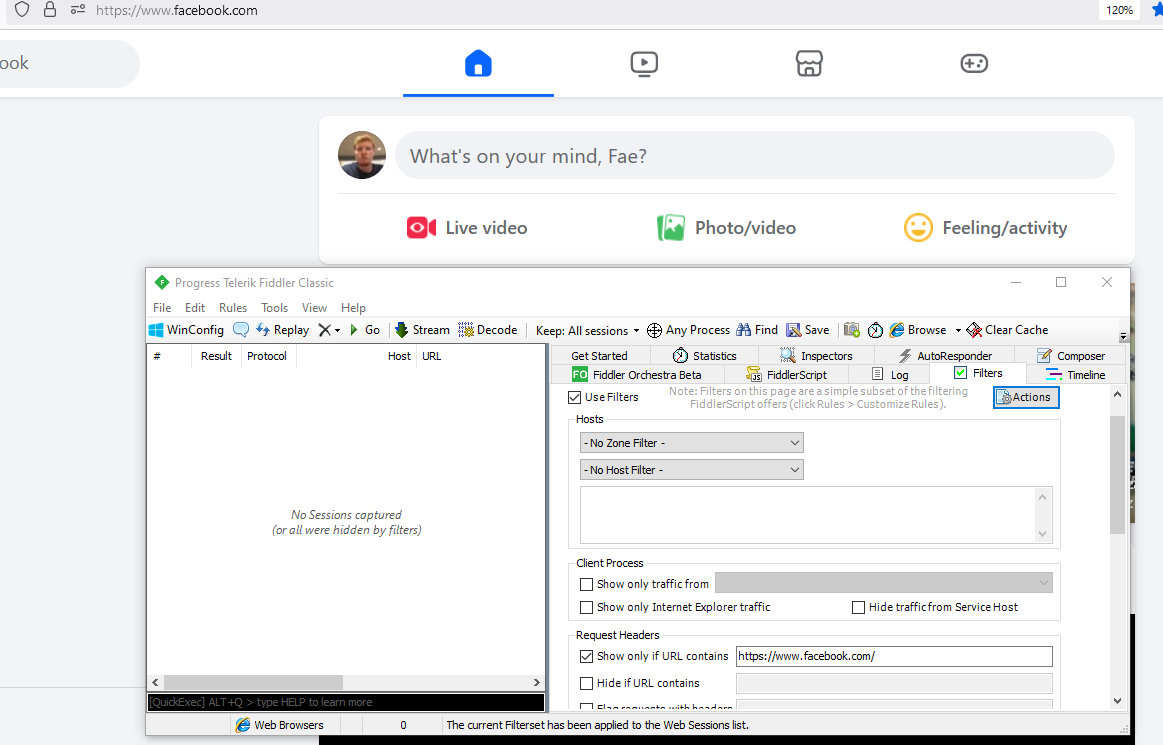Open the Facebook Gaming icon

coord(974,64)
